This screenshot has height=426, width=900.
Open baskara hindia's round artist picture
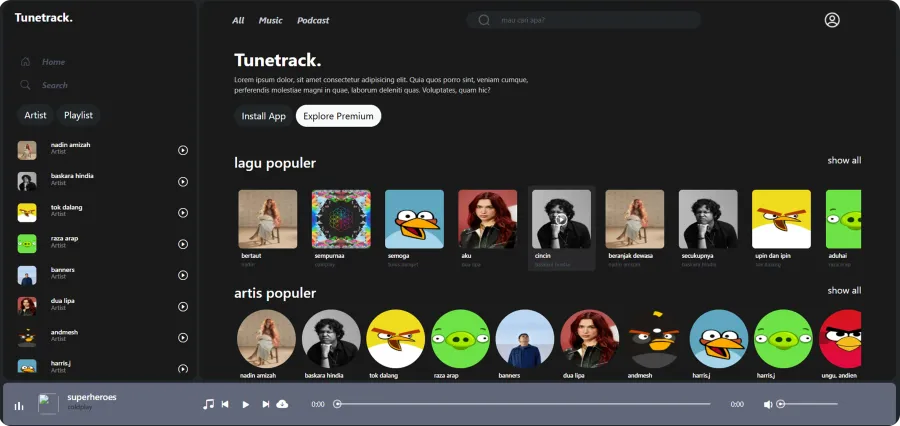331,339
